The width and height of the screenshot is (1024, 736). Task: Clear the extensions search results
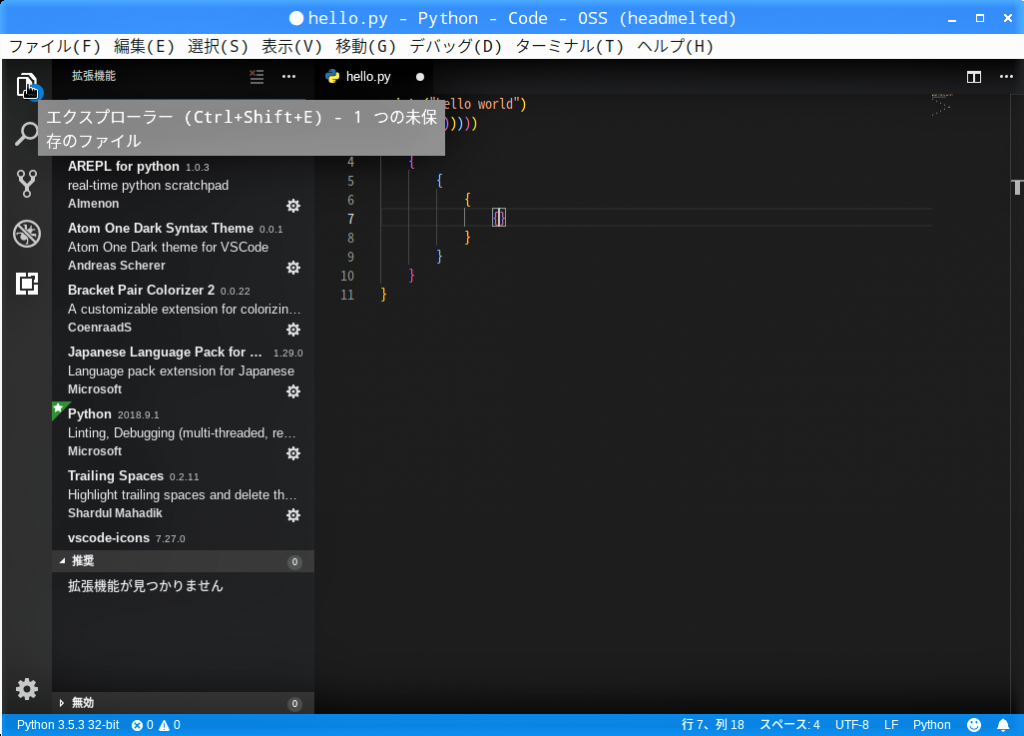[x=257, y=76]
